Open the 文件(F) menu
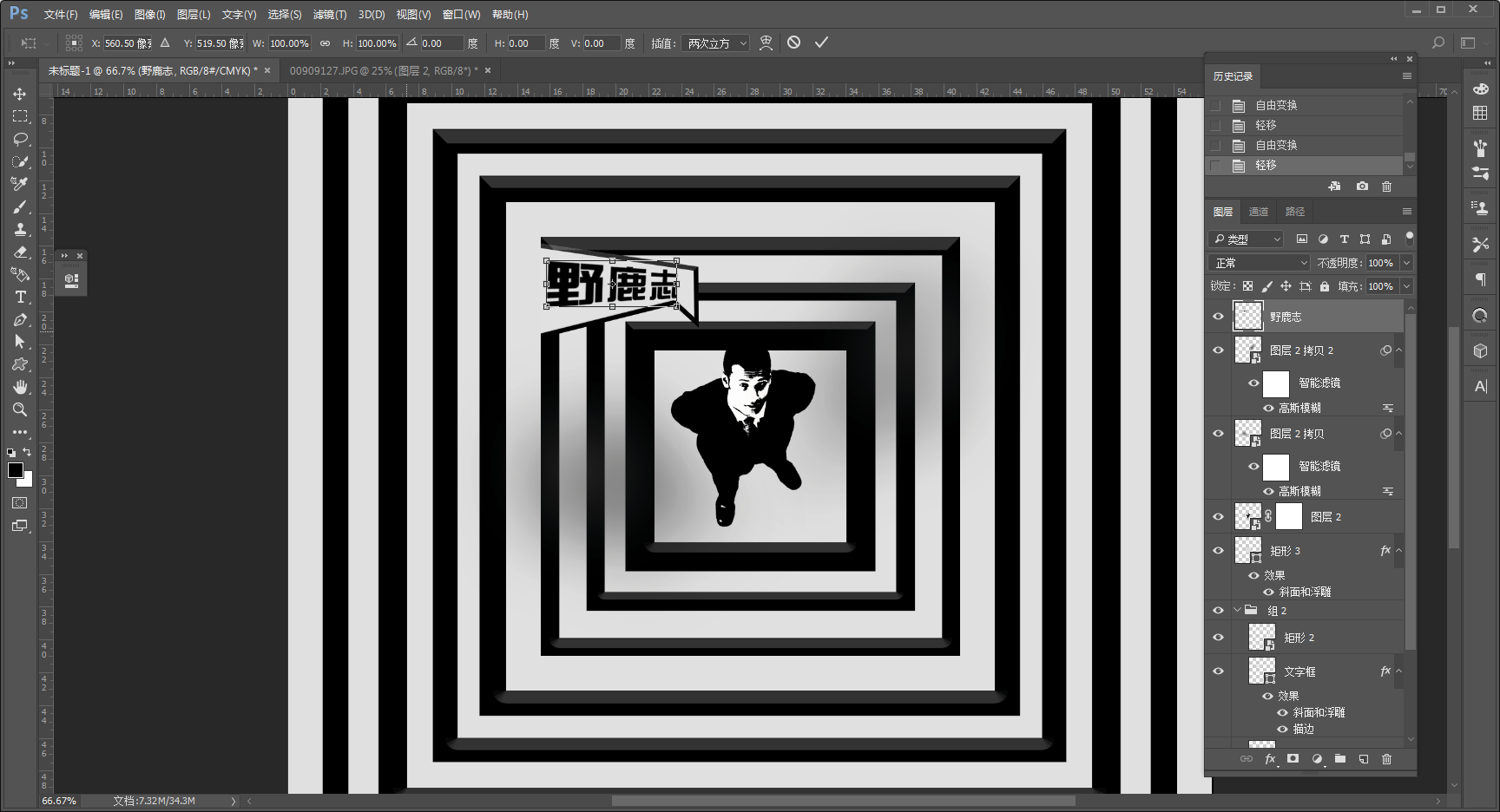 coord(61,15)
